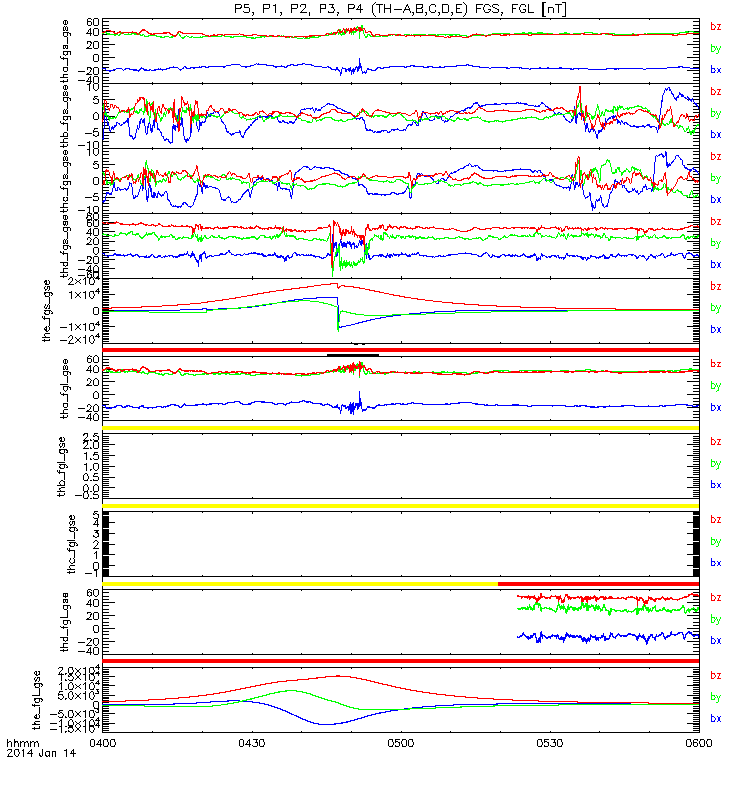Click green by legend of the_fgs_gse panel
The image size is (750, 800).
tap(716, 308)
